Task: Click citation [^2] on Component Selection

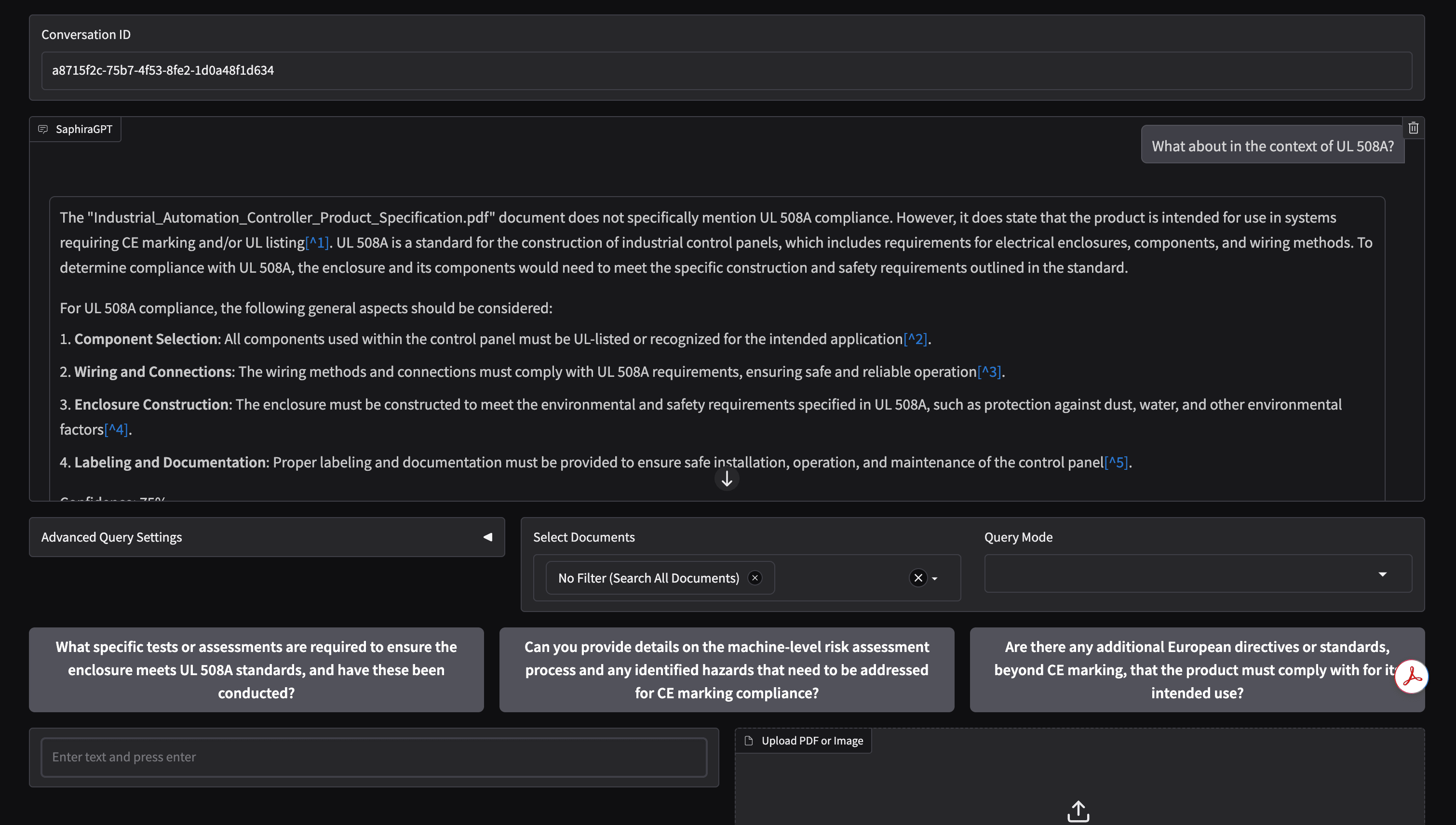Action: click(x=915, y=339)
